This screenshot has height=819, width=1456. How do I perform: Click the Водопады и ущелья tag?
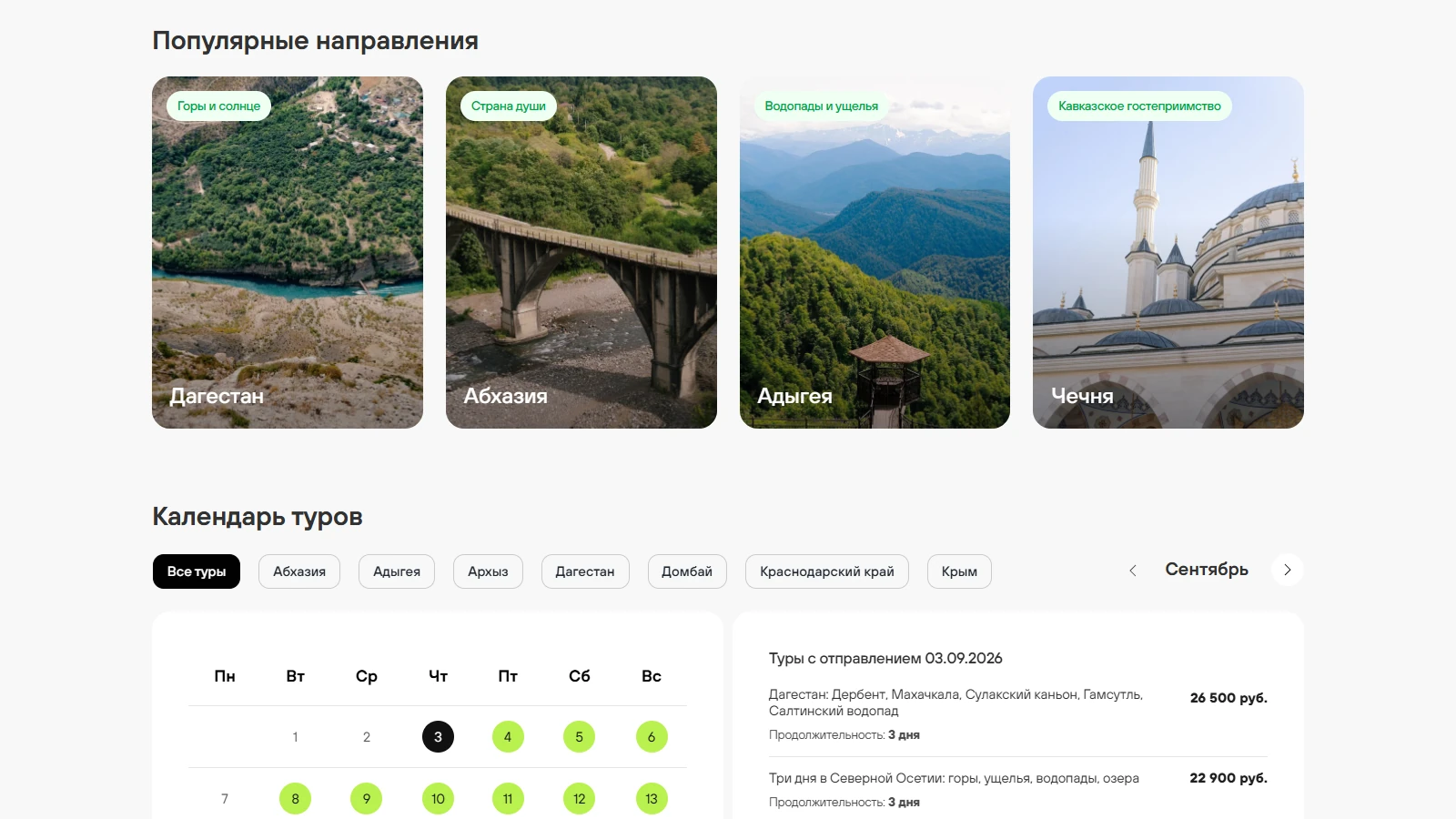[x=822, y=106]
